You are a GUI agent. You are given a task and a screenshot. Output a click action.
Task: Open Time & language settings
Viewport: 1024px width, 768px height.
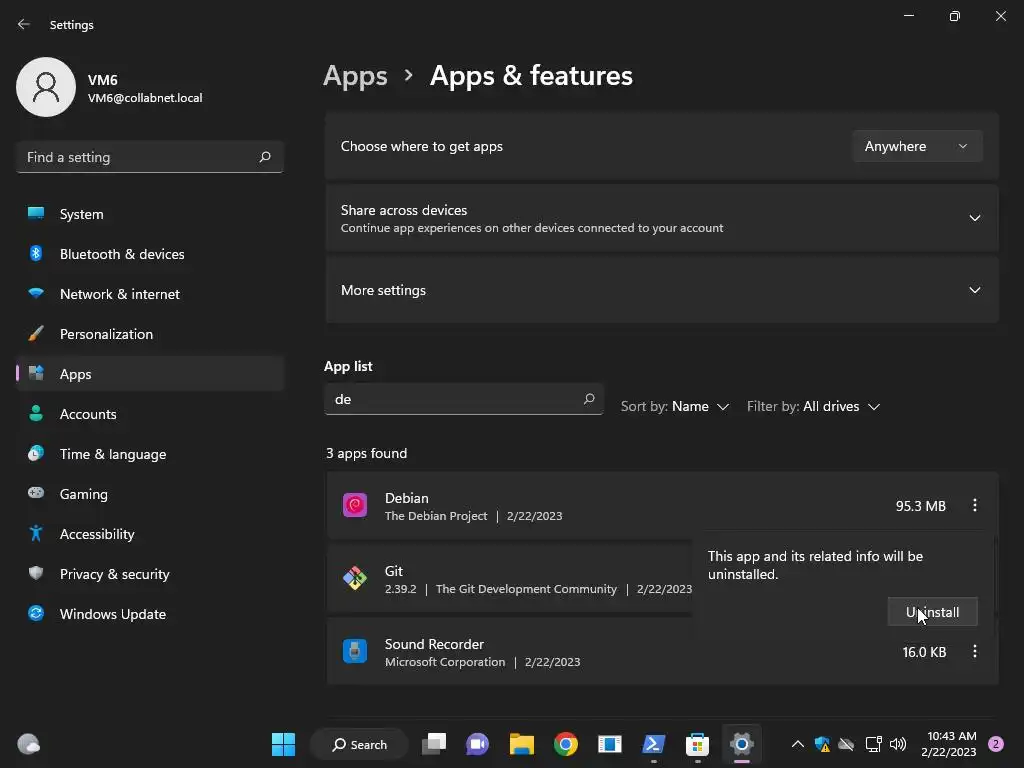pos(150,454)
